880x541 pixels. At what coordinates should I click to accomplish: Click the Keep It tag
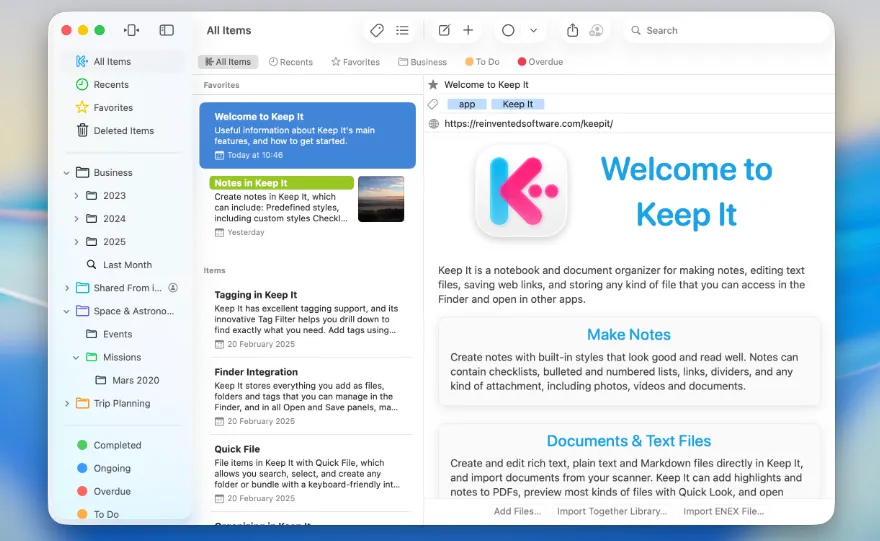pyautogui.click(x=517, y=104)
